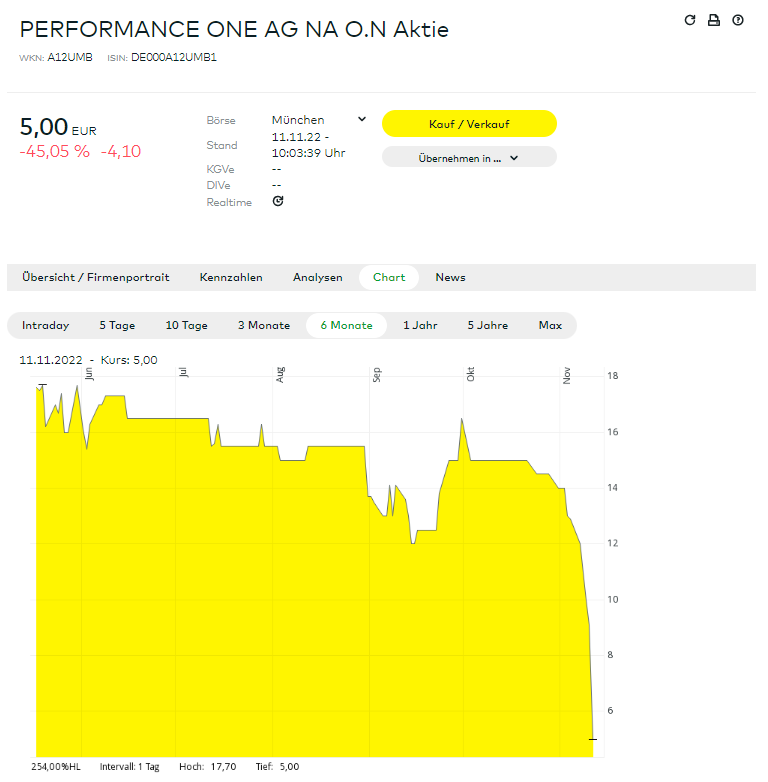Select the Chart tab
The image size is (768, 782).
point(389,277)
